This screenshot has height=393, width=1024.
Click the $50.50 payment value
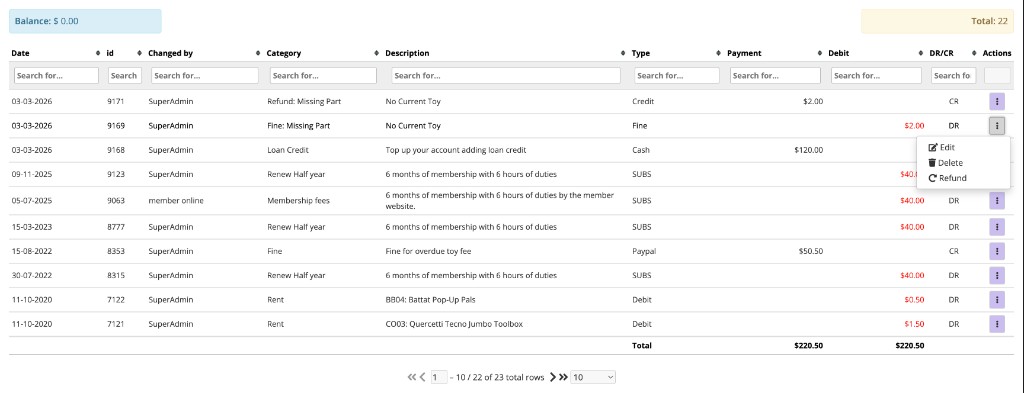pyautogui.click(x=810, y=251)
